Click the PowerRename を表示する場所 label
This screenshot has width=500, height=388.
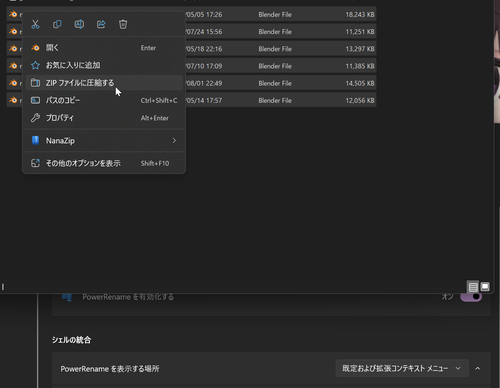pos(110,369)
